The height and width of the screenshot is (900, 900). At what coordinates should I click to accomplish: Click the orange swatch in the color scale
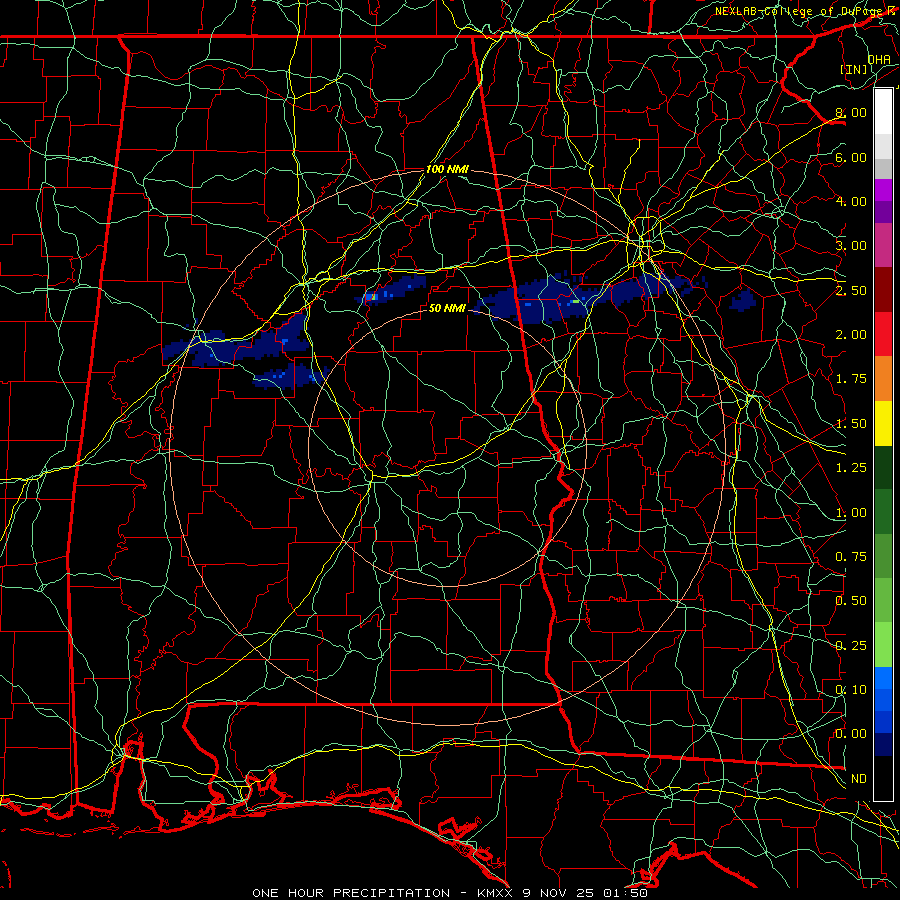coord(883,379)
